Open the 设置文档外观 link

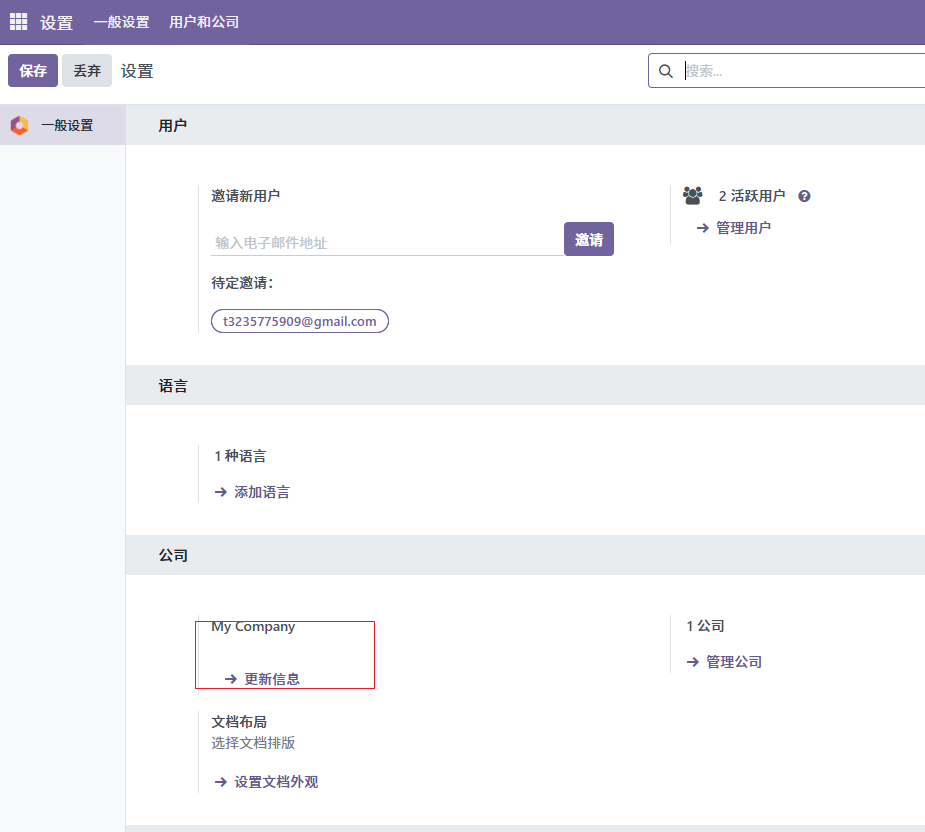[275, 782]
